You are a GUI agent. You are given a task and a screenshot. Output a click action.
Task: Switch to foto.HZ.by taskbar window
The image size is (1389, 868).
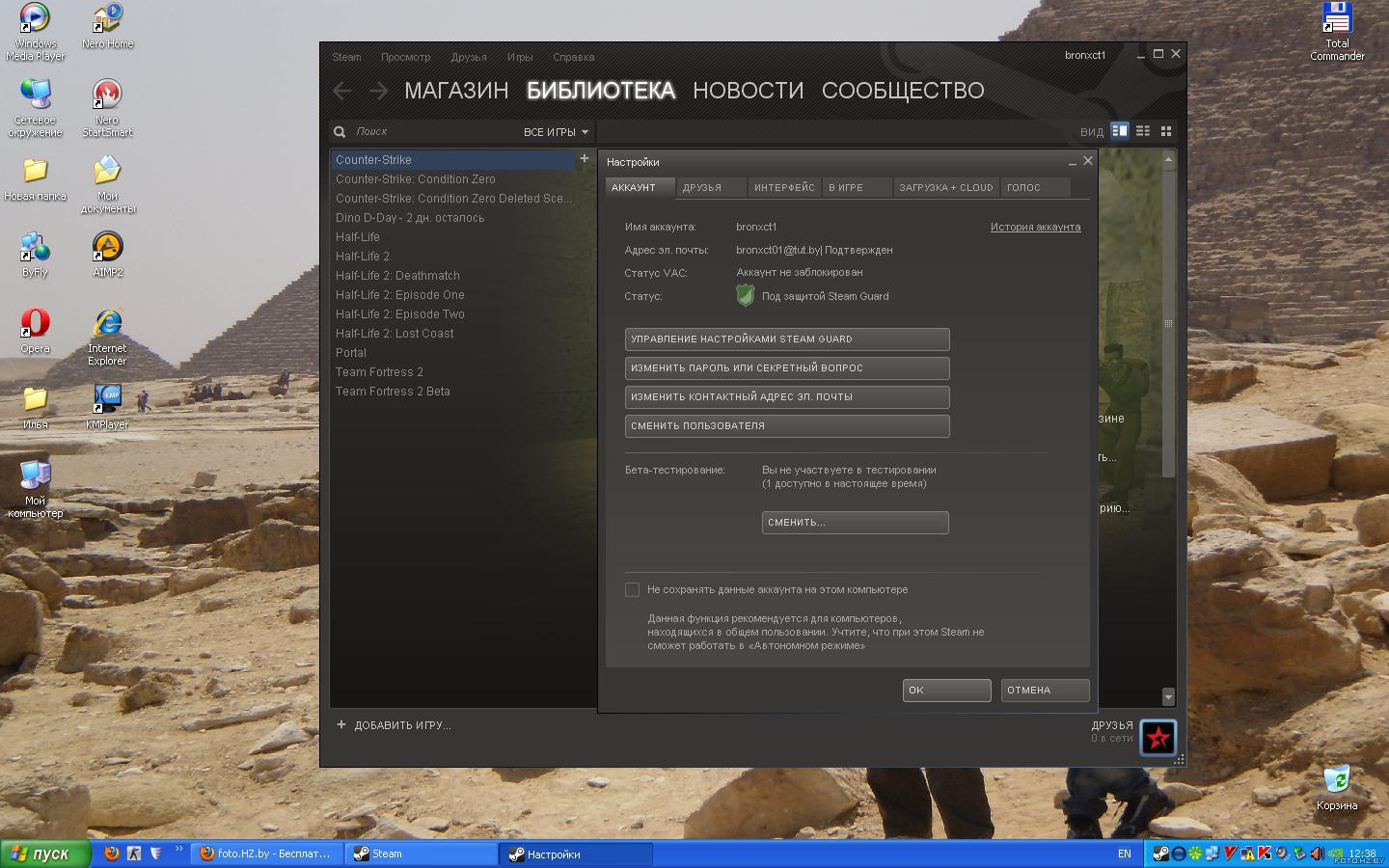pyautogui.click(x=267, y=854)
